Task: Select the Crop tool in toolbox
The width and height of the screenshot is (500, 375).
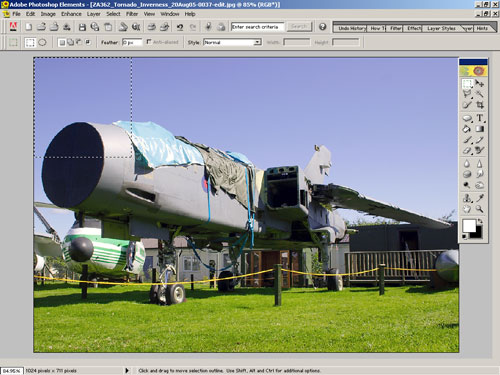Action: 480,105
